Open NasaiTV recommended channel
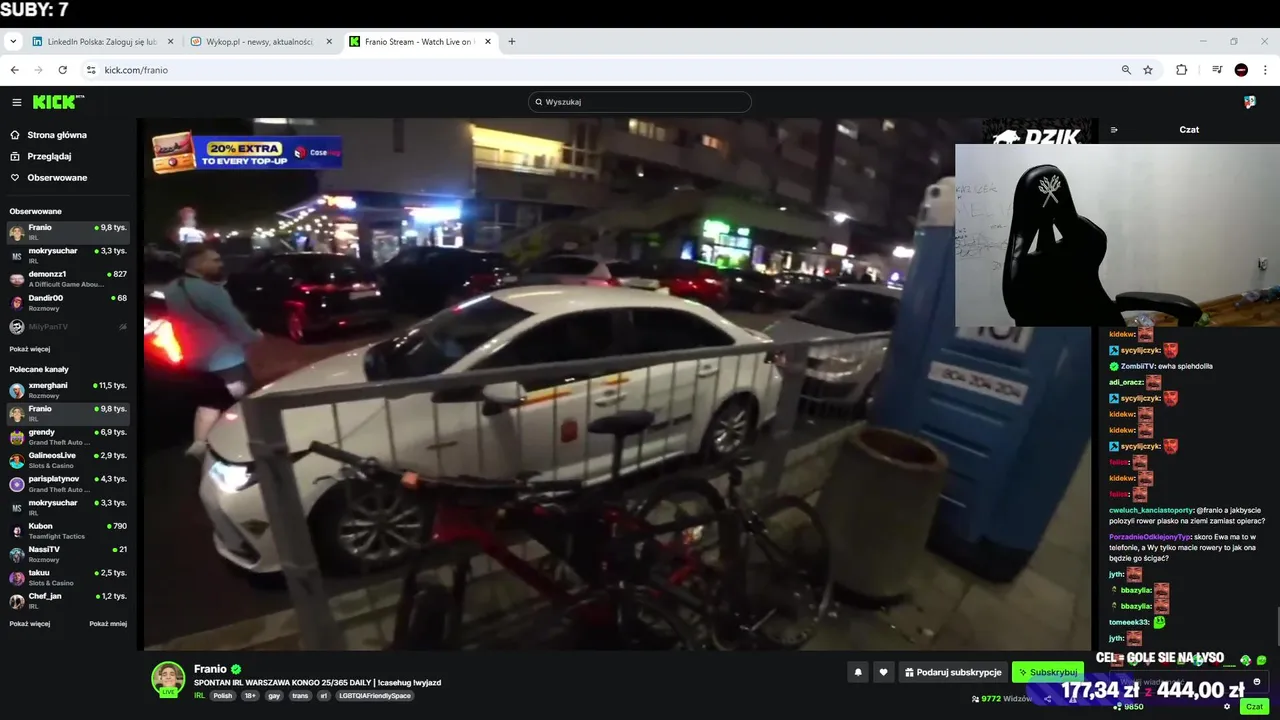The width and height of the screenshot is (1280, 720). click(68, 553)
